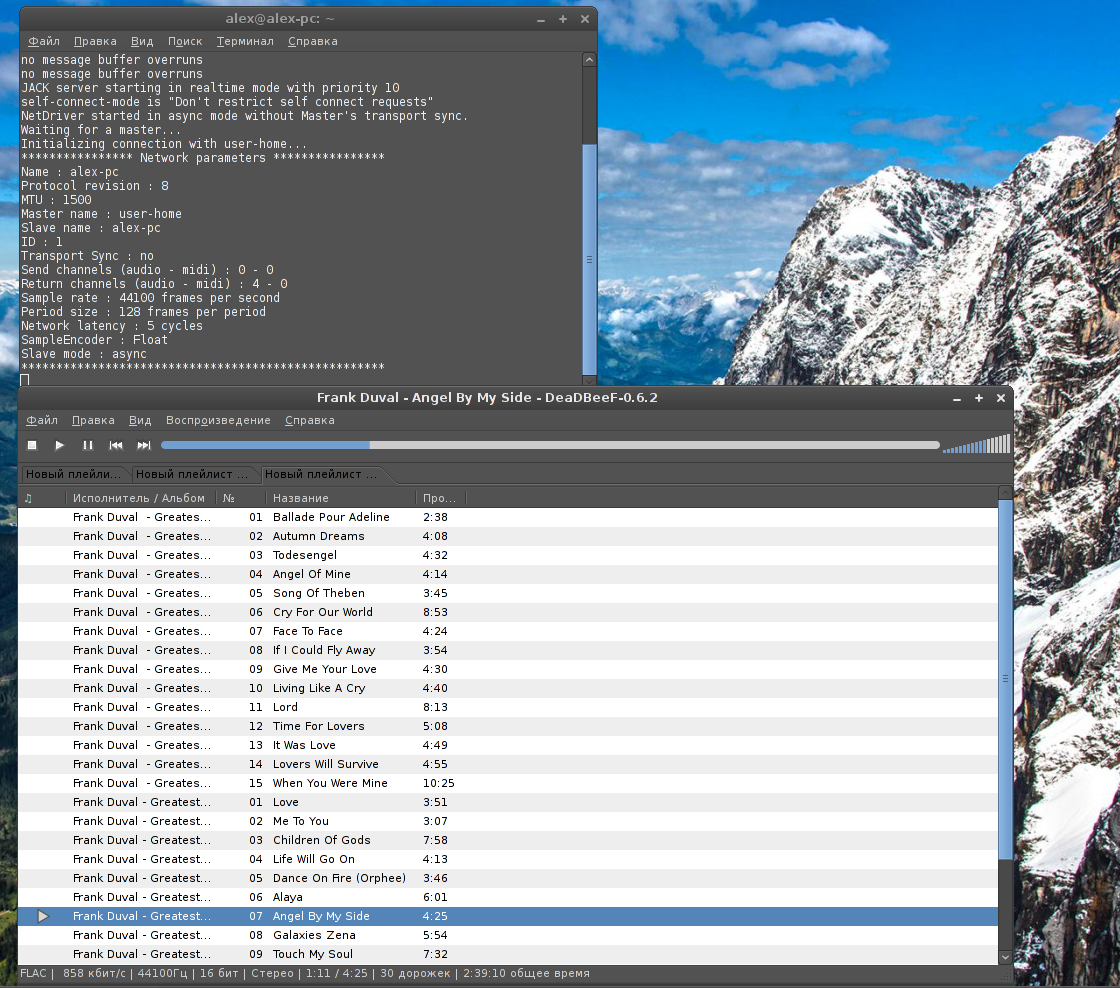Select the track When You Were Mine

pos(330,783)
